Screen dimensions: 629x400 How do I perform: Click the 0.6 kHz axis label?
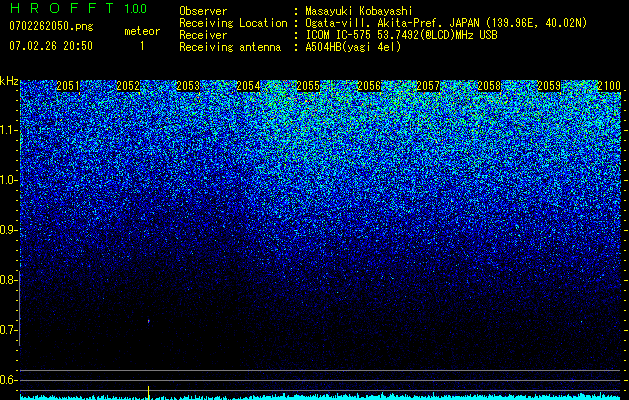point(9,380)
